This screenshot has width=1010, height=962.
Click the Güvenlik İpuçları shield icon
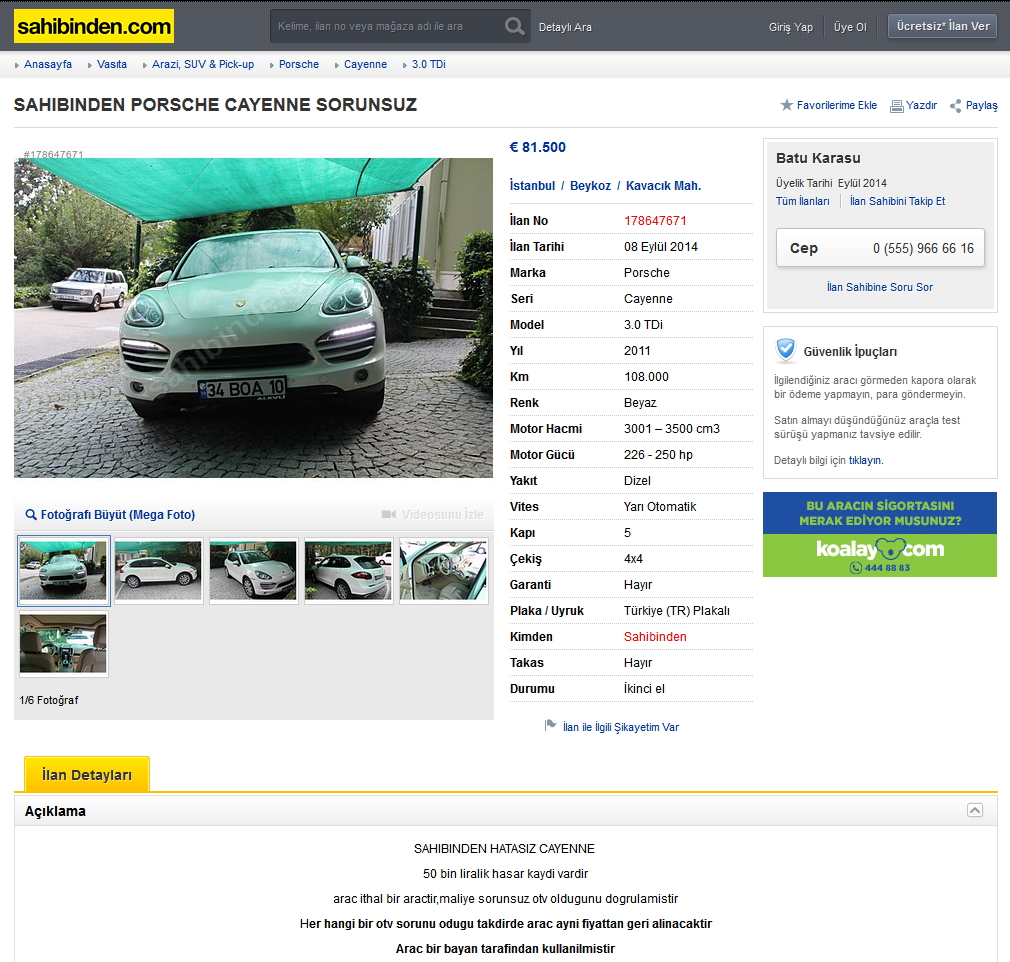785,350
